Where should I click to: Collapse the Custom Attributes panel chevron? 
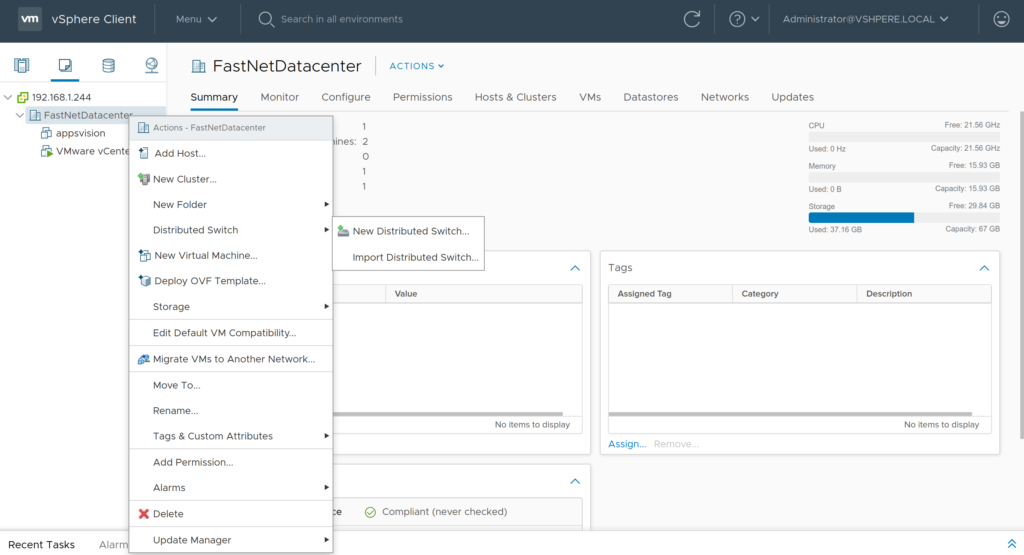[x=575, y=268]
